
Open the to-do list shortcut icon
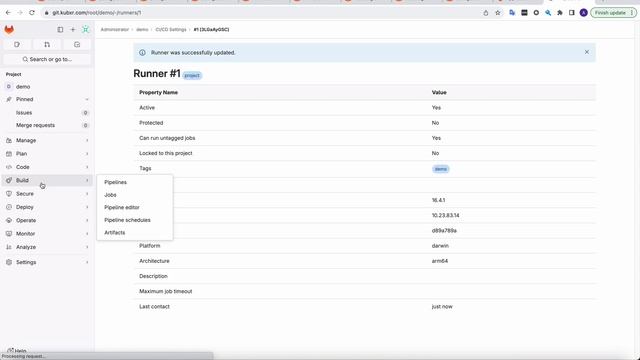pyautogui.click(x=77, y=44)
